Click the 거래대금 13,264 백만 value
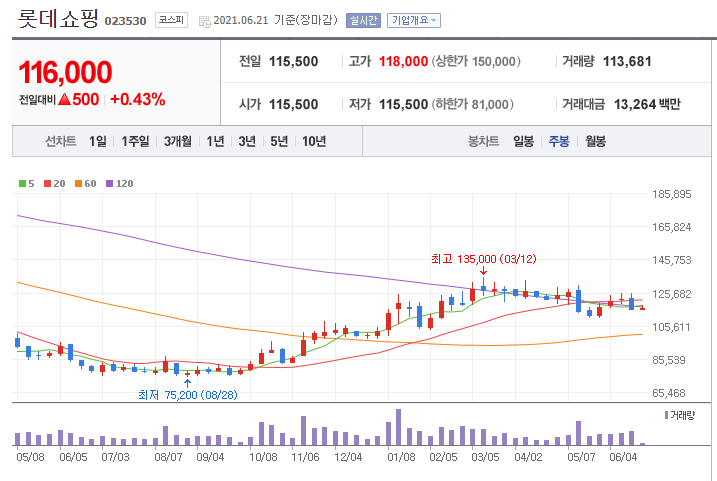717x481 pixels. click(x=647, y=104)
